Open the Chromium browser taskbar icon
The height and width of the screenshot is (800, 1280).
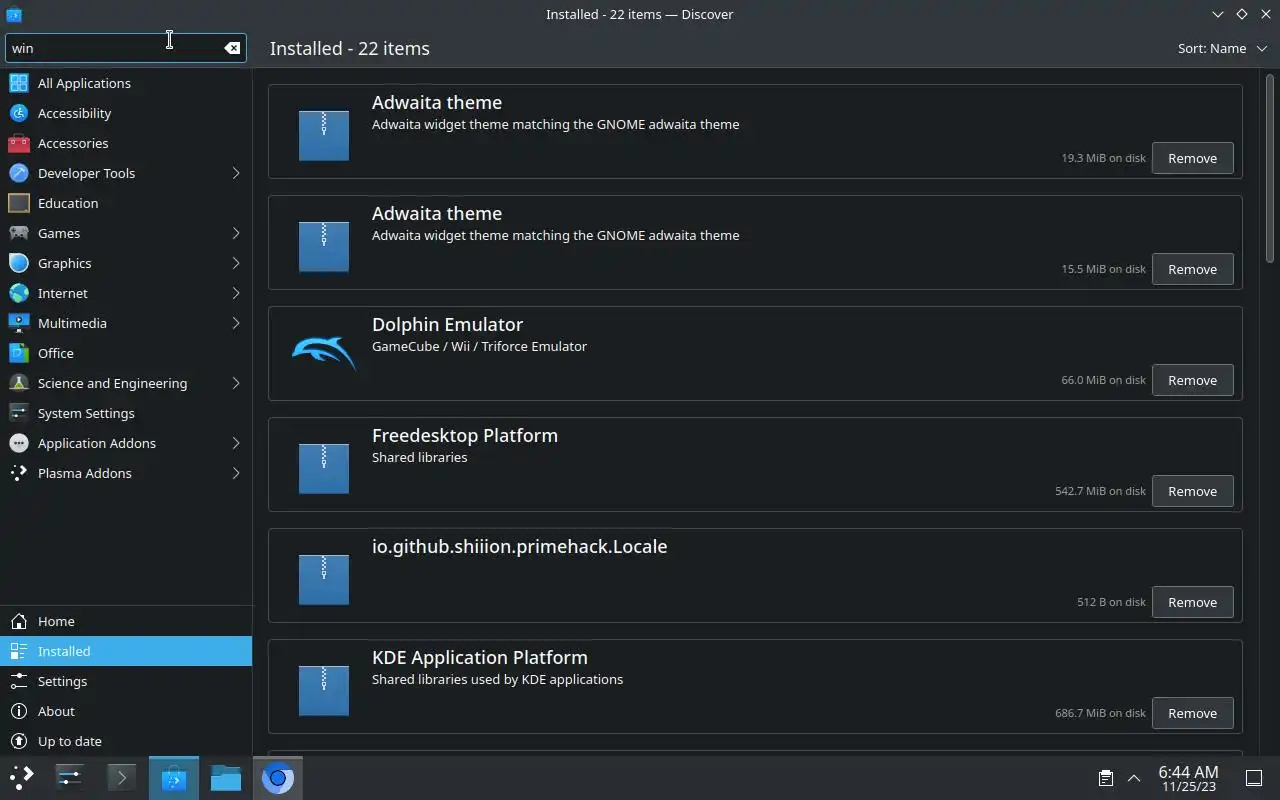click(x=278, y=777)
